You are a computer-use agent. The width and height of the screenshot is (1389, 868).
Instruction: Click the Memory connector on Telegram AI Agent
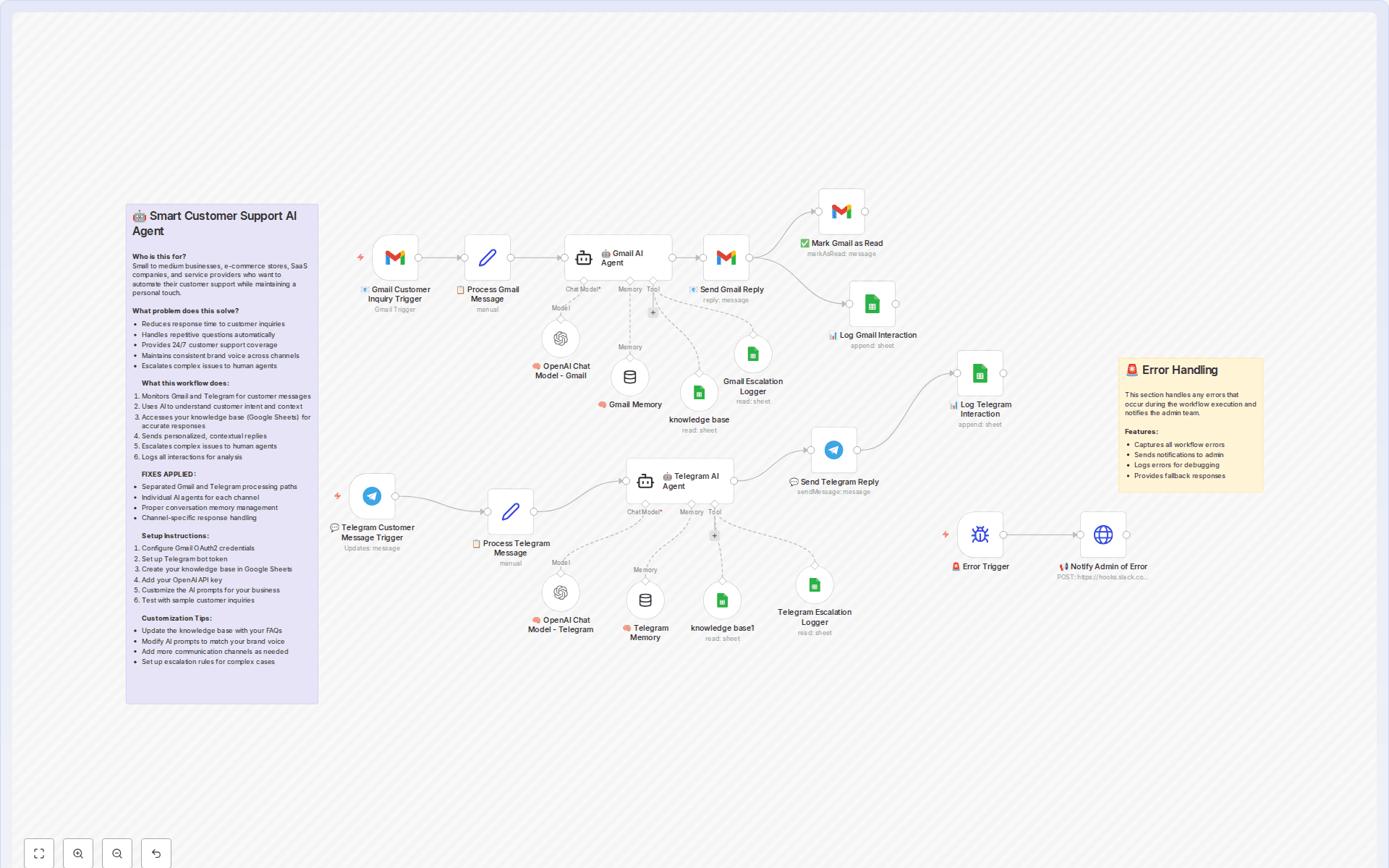692,503
